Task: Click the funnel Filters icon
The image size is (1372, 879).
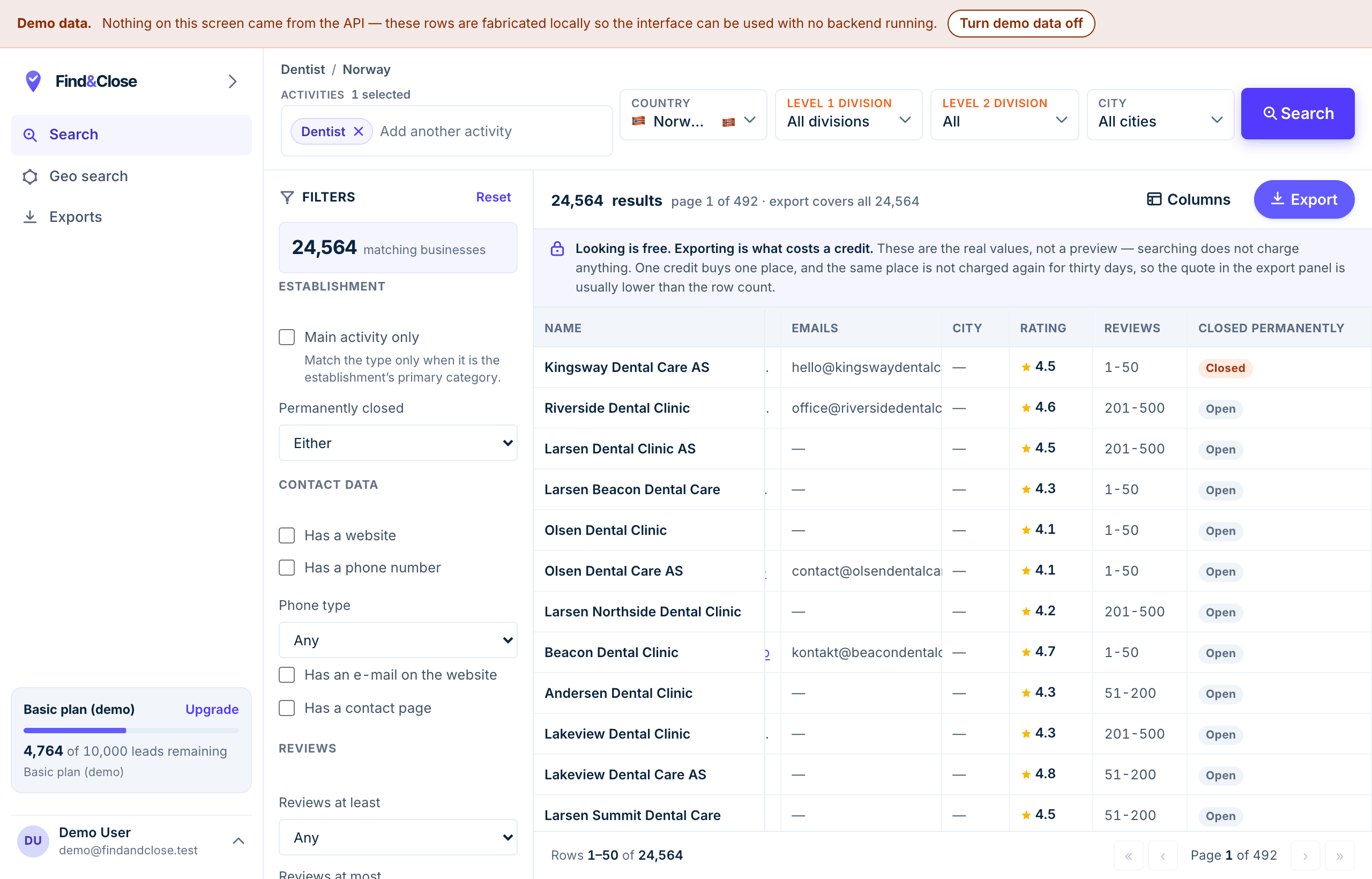Action: pyautogui.click(x=287, y=197)
